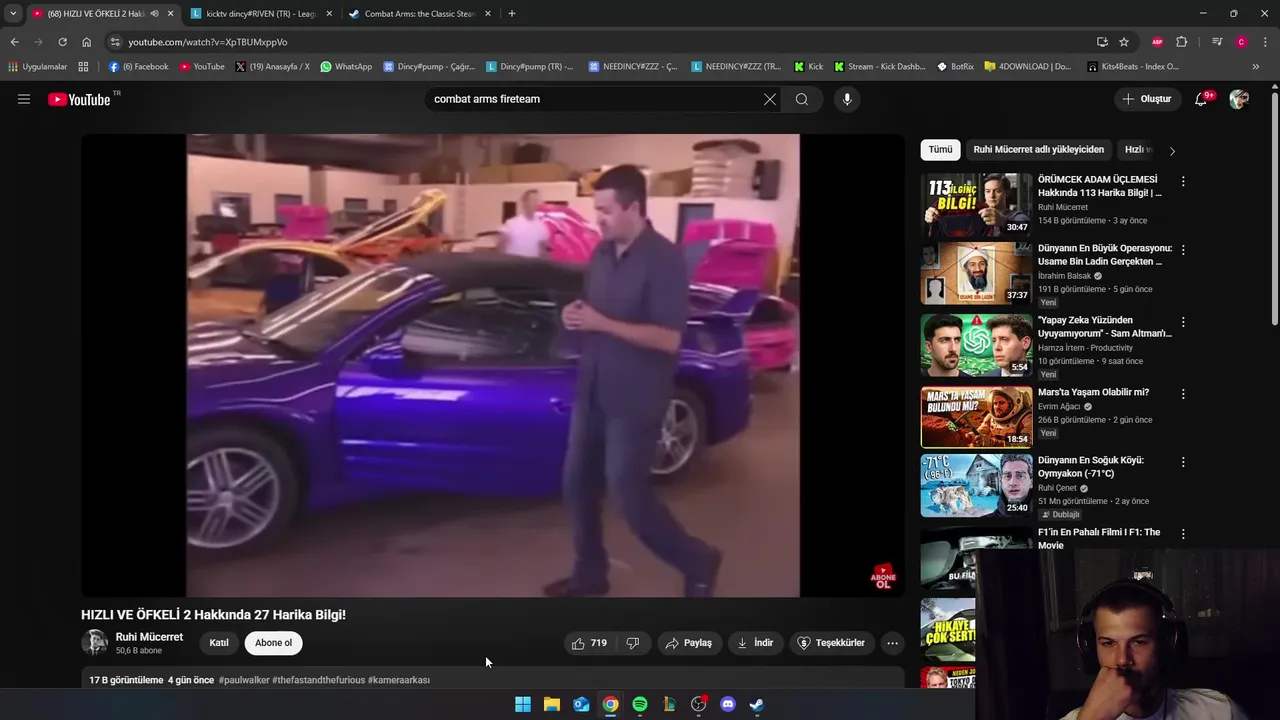Open options for Usame Bin Ladin video
Viewport: 1280px width, 720px height.
[1183, 250]
